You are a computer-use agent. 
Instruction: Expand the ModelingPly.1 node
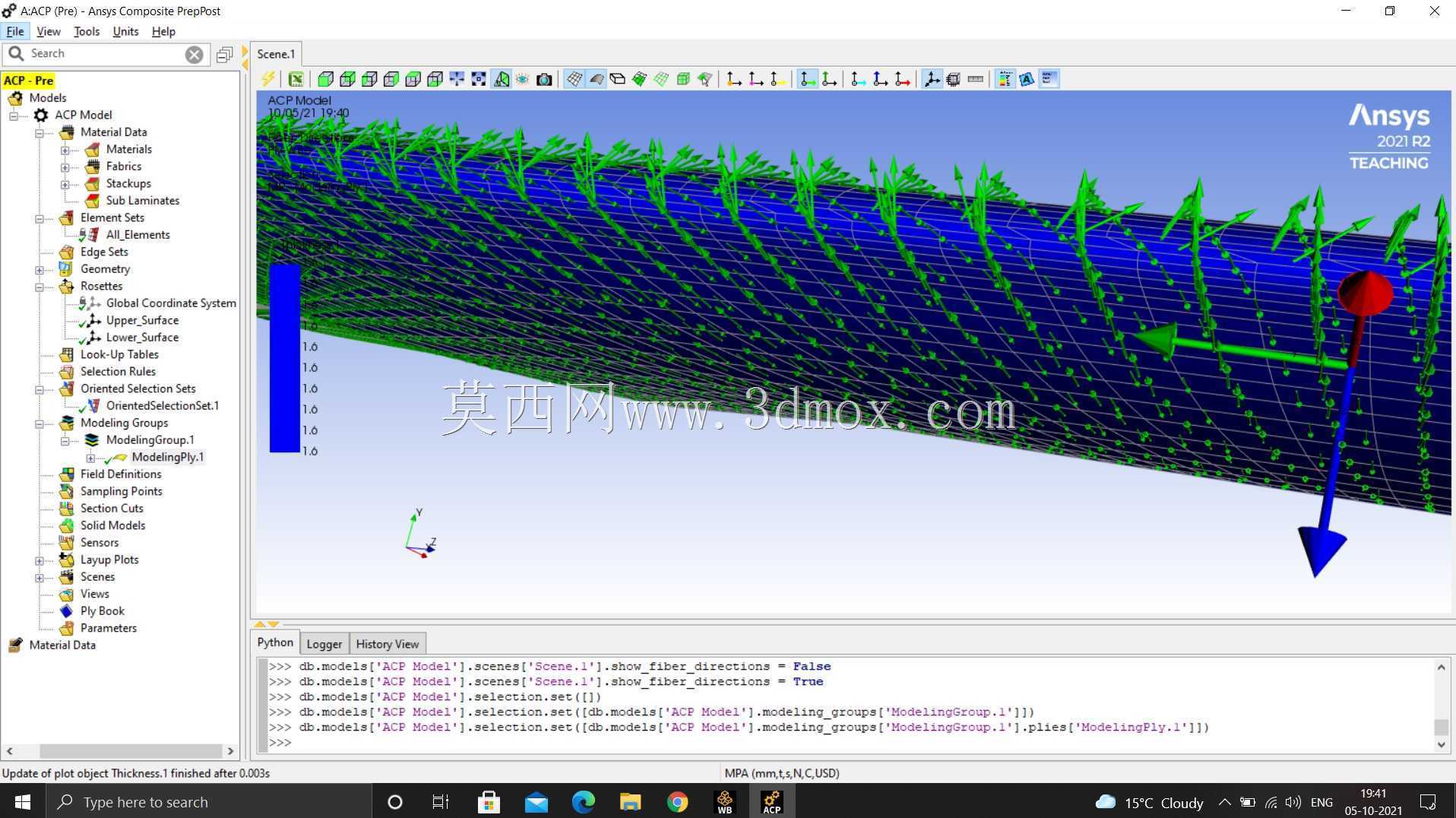[x=90, y=458]
